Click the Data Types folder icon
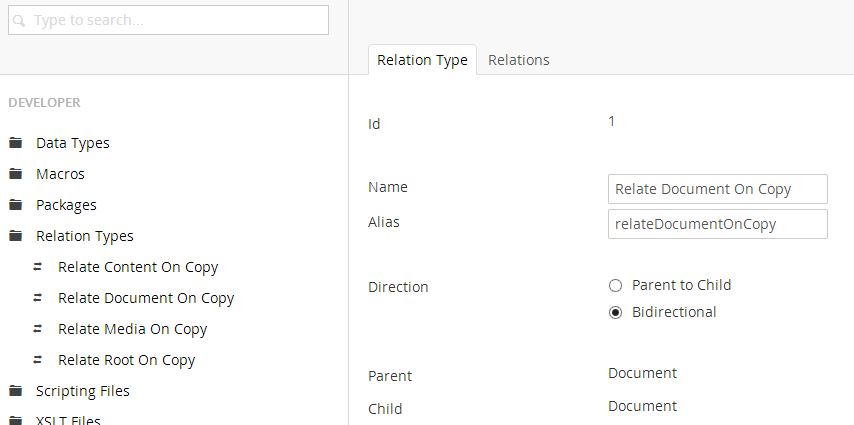Image resolution: width=854 pixels, height=425 pixels. click(15, 143)
